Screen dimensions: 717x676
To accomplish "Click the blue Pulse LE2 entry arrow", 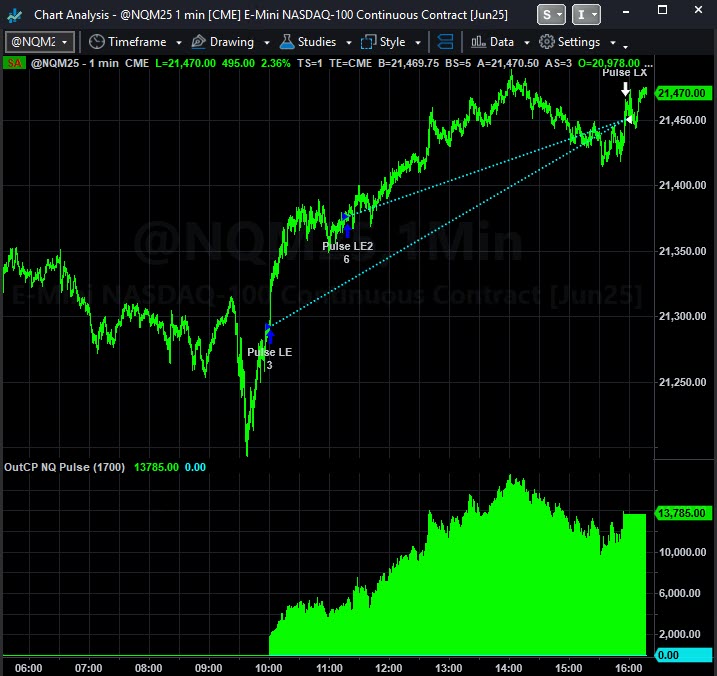I will 348,231.
